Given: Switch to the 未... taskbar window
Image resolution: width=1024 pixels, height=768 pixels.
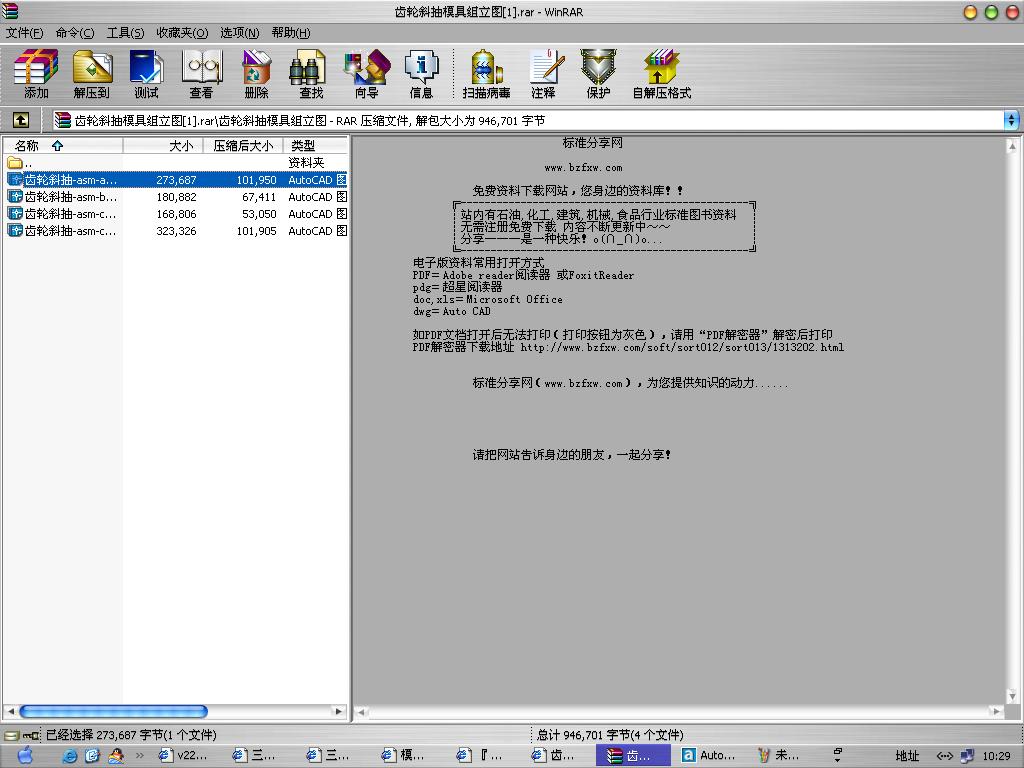Looking at the screenshot, I should click(x=778, y=756).
